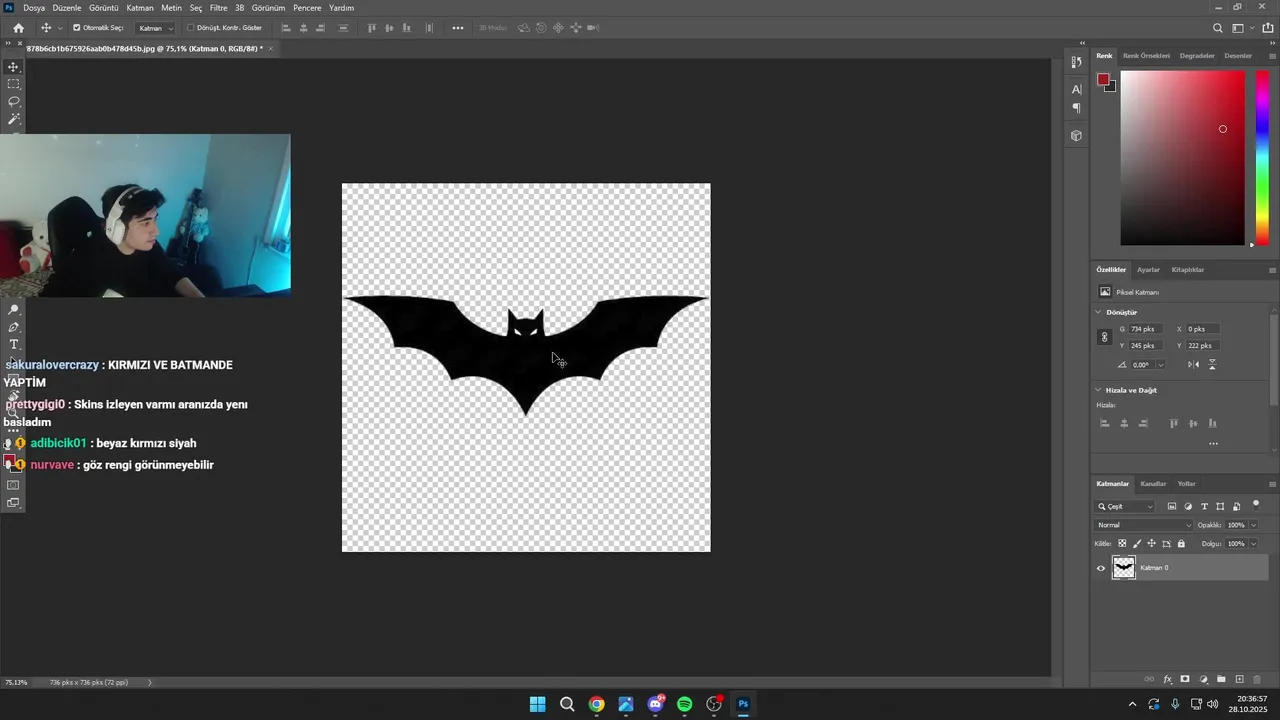Image resolution: width=1280 pixels, height=720 pixels.
Task: Click the Home icon in the options bar
Action: coord(18,28)
